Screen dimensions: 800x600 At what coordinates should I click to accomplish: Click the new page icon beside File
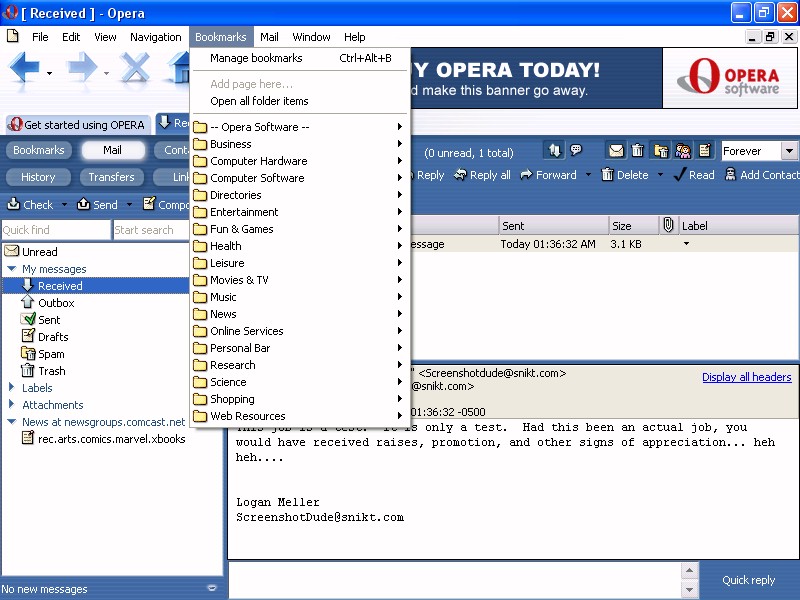[x=13, y=36]
